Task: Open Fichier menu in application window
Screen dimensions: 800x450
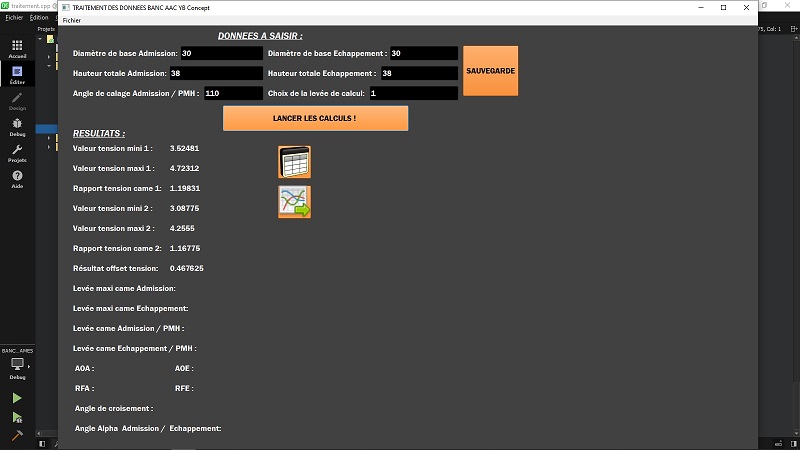Action: [x=72, y=20]
